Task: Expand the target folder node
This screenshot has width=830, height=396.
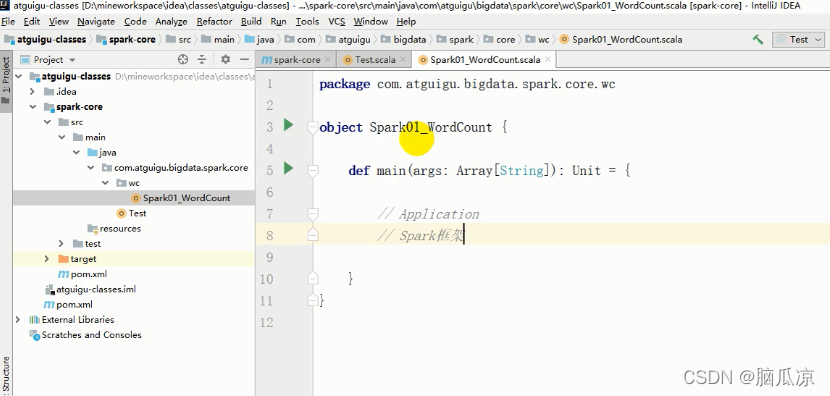Action: click(x=47, y=259)
